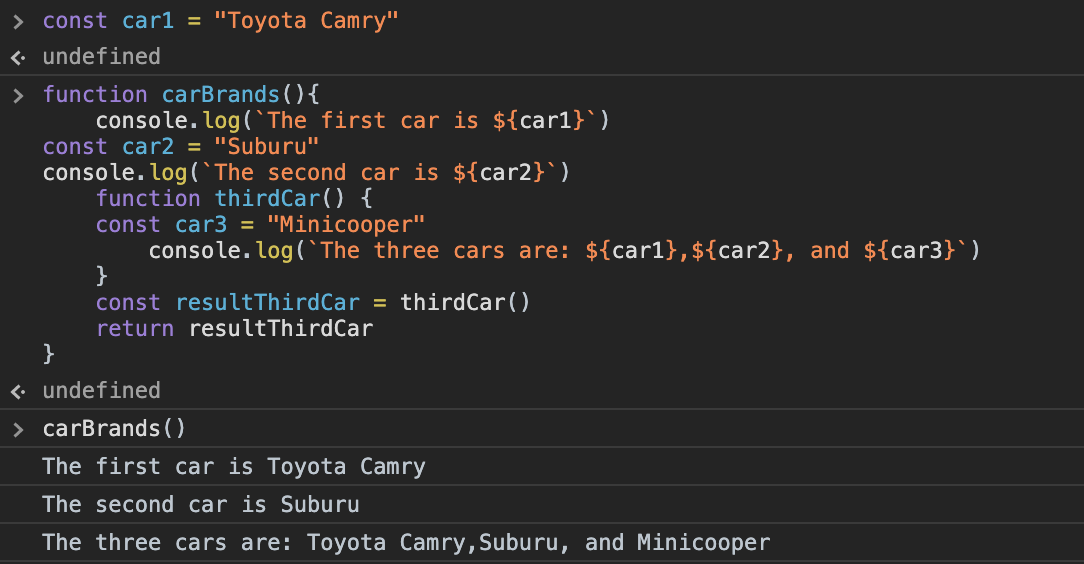This screenshot has height=564, width=1084.
Task: Click the console.log 'The second car is' line
Action: coord(306,172)
